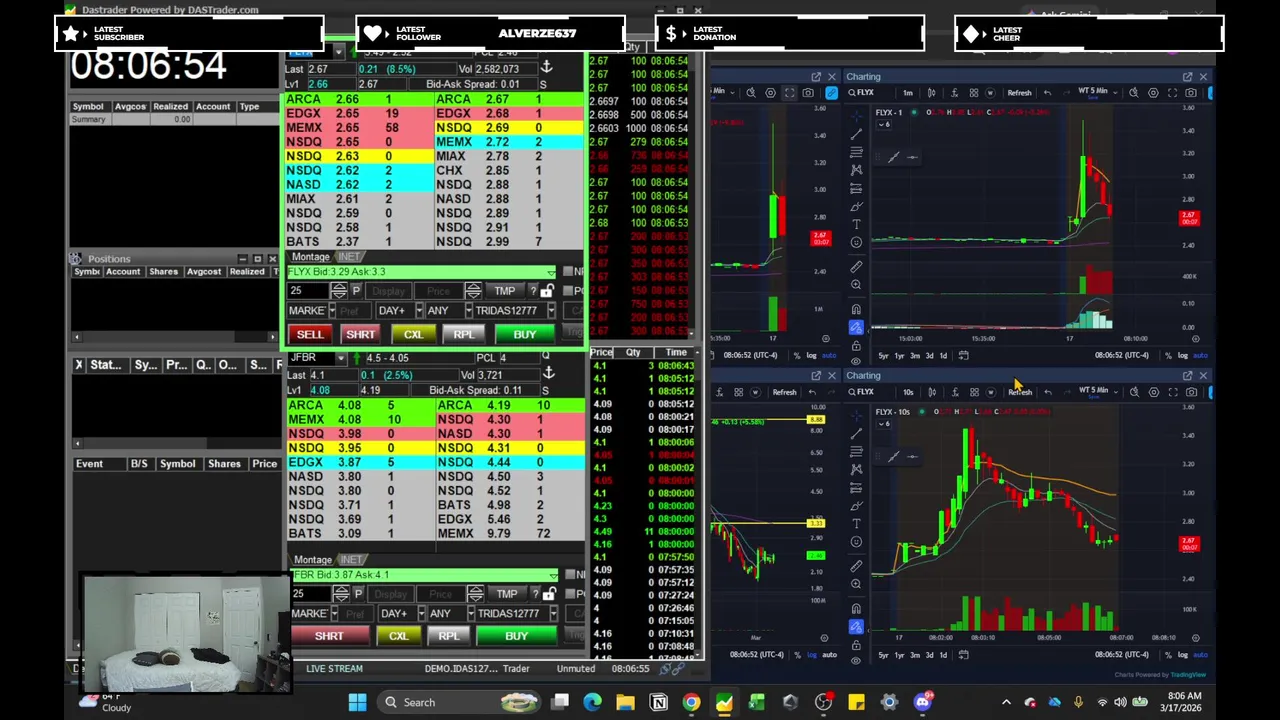Toggle order lock icon in JFBR montage
The width and height of the screenshot is (1280, 720).
[x=549, y=594]
